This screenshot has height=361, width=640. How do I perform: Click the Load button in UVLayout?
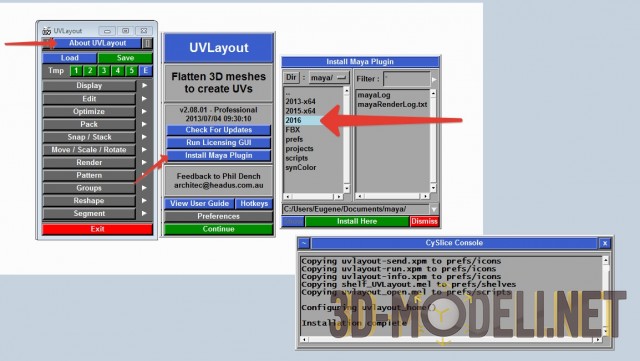pos(70,58)
